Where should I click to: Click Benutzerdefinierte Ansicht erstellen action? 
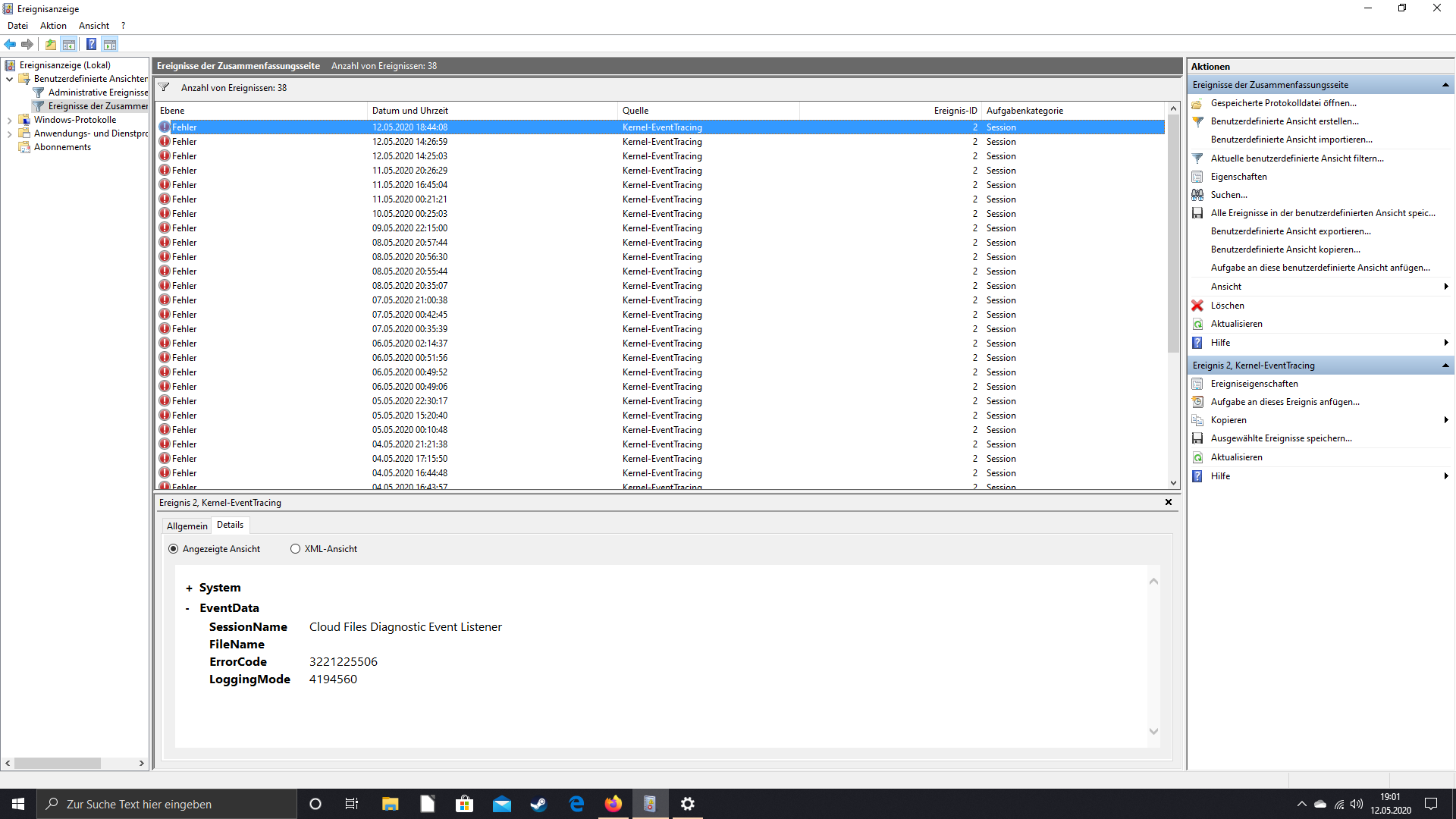(x=1284, y=121)
